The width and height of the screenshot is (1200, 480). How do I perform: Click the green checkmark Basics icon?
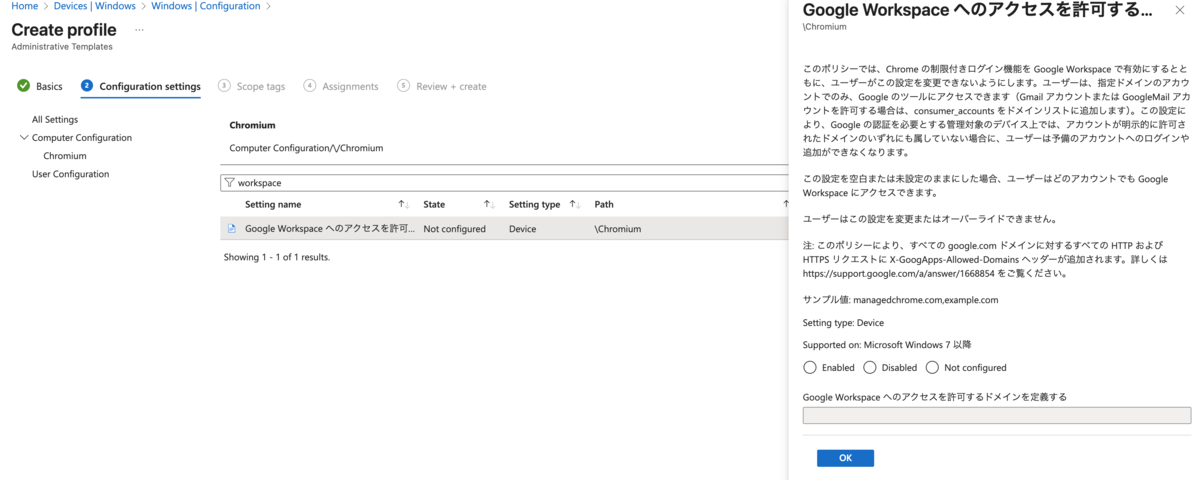coord(24,86)
